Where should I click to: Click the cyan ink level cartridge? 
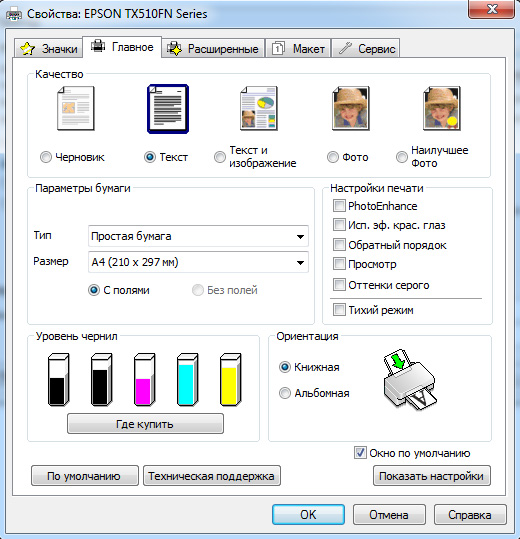pyautogui.click(x=187, y=380)
